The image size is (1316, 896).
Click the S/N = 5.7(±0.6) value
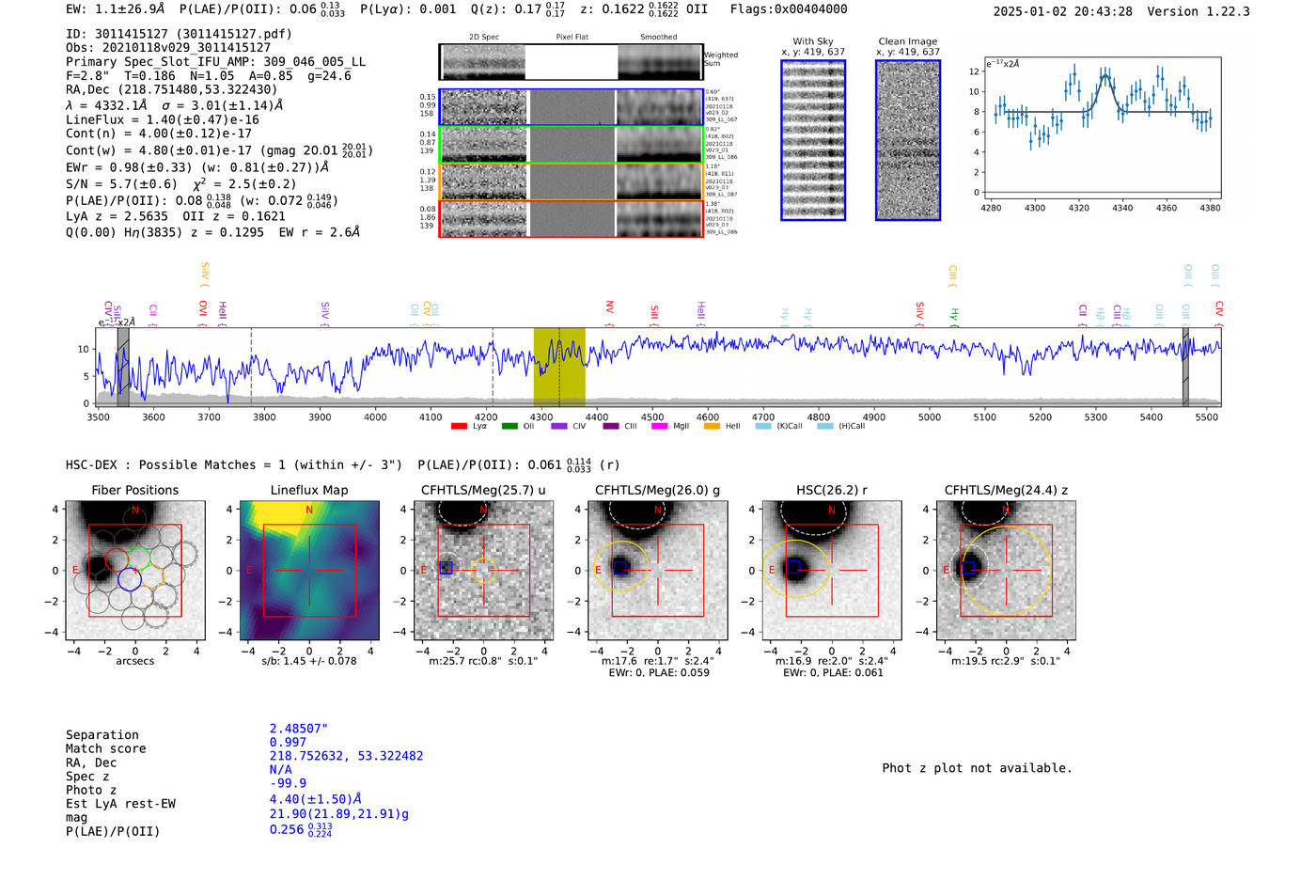coord(121,184)
